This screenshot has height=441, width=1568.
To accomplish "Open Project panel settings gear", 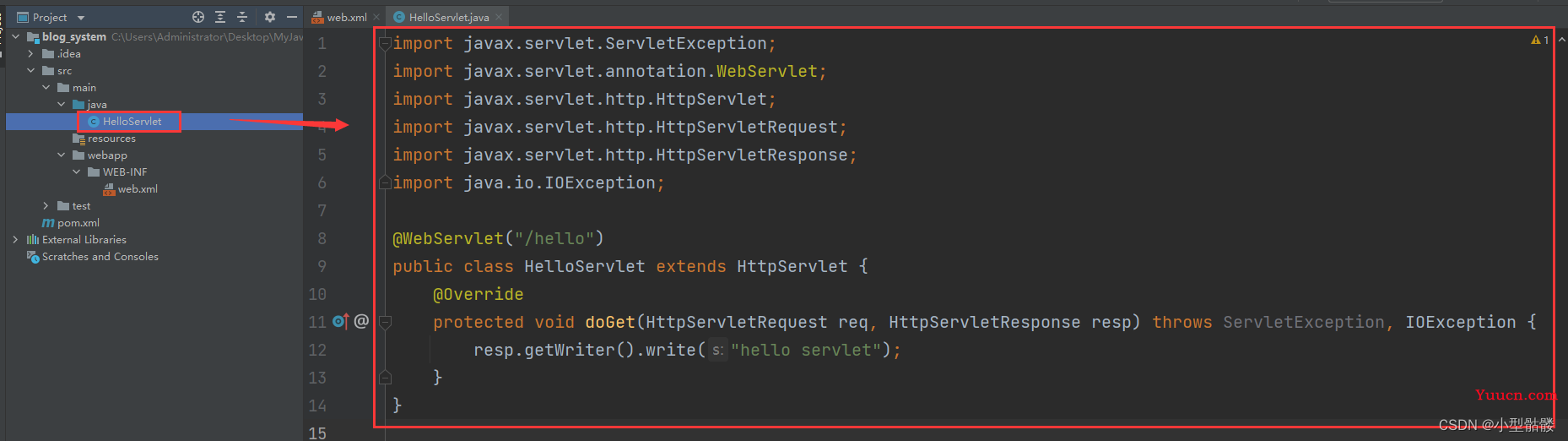I will click(x=270, y=17).
